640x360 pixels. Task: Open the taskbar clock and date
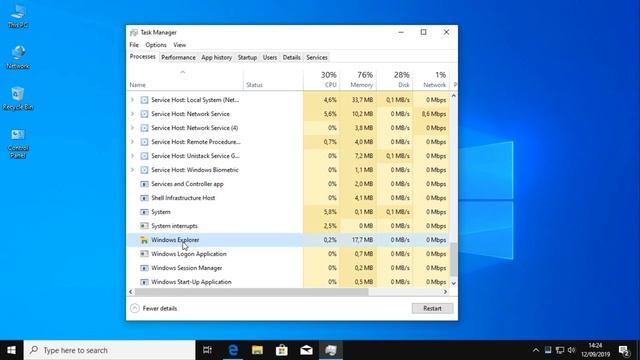point(596,350)
